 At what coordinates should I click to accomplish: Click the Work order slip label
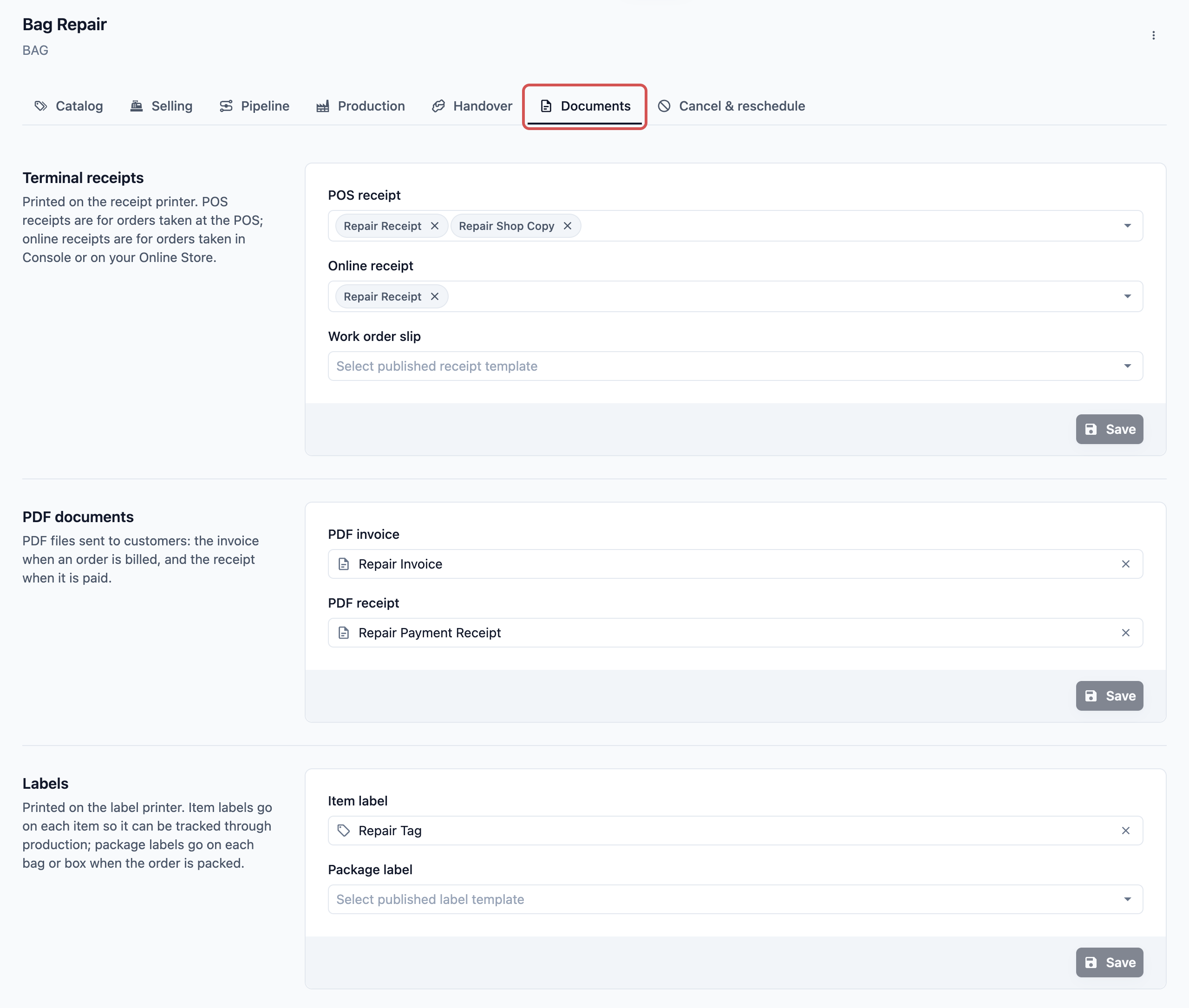[x=374, y=337]
